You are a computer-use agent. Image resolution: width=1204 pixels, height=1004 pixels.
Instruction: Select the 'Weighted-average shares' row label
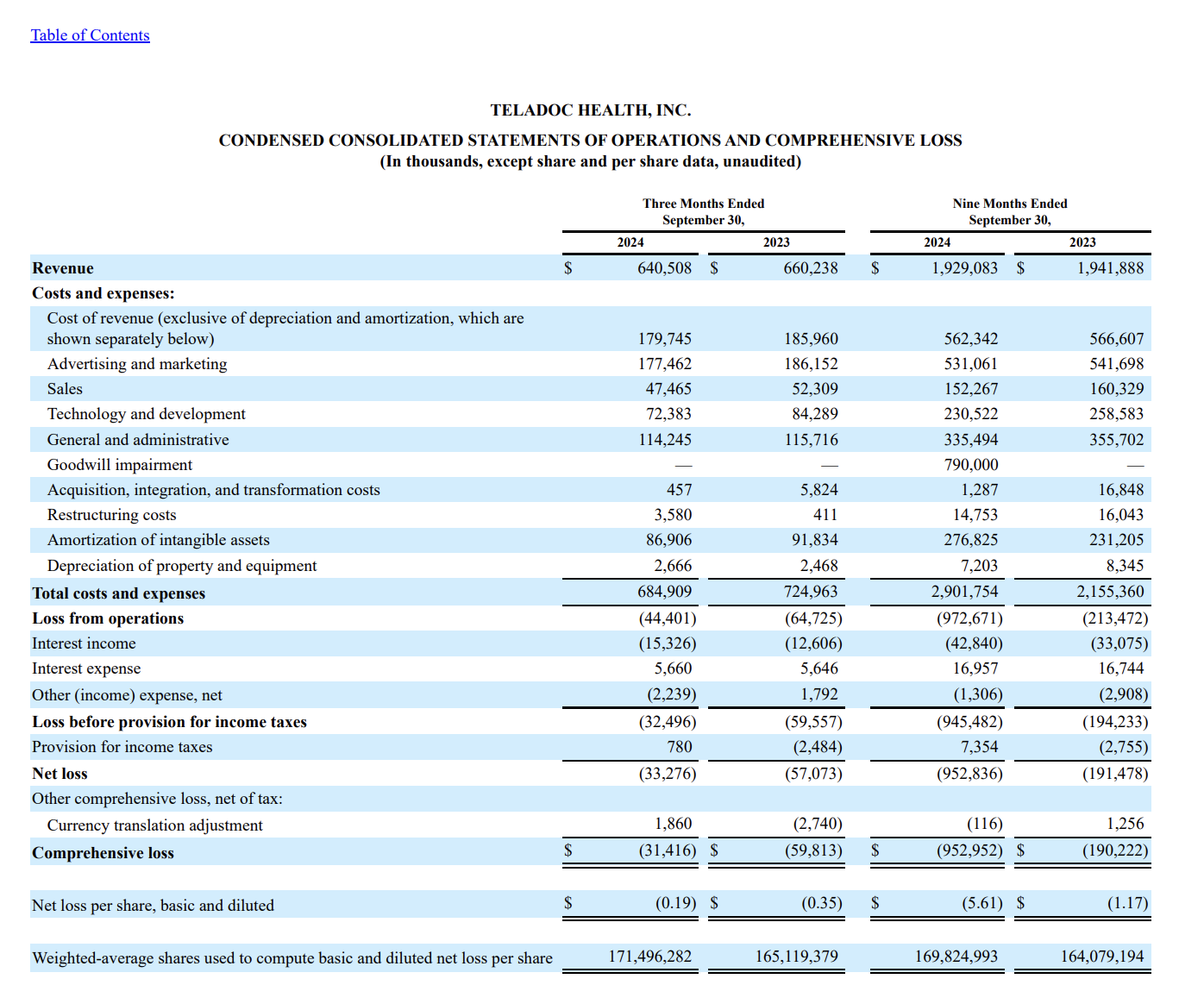[292, 958]
